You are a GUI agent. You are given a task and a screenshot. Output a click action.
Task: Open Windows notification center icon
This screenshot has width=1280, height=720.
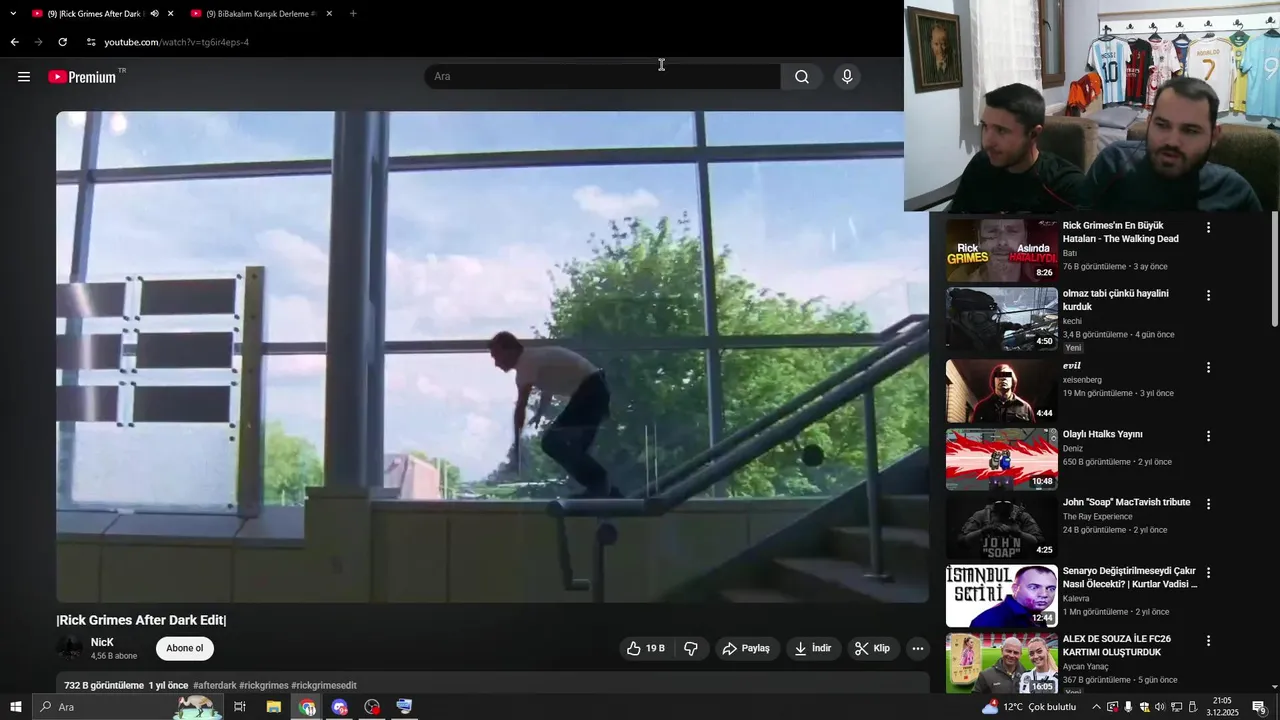point(1259,707)
